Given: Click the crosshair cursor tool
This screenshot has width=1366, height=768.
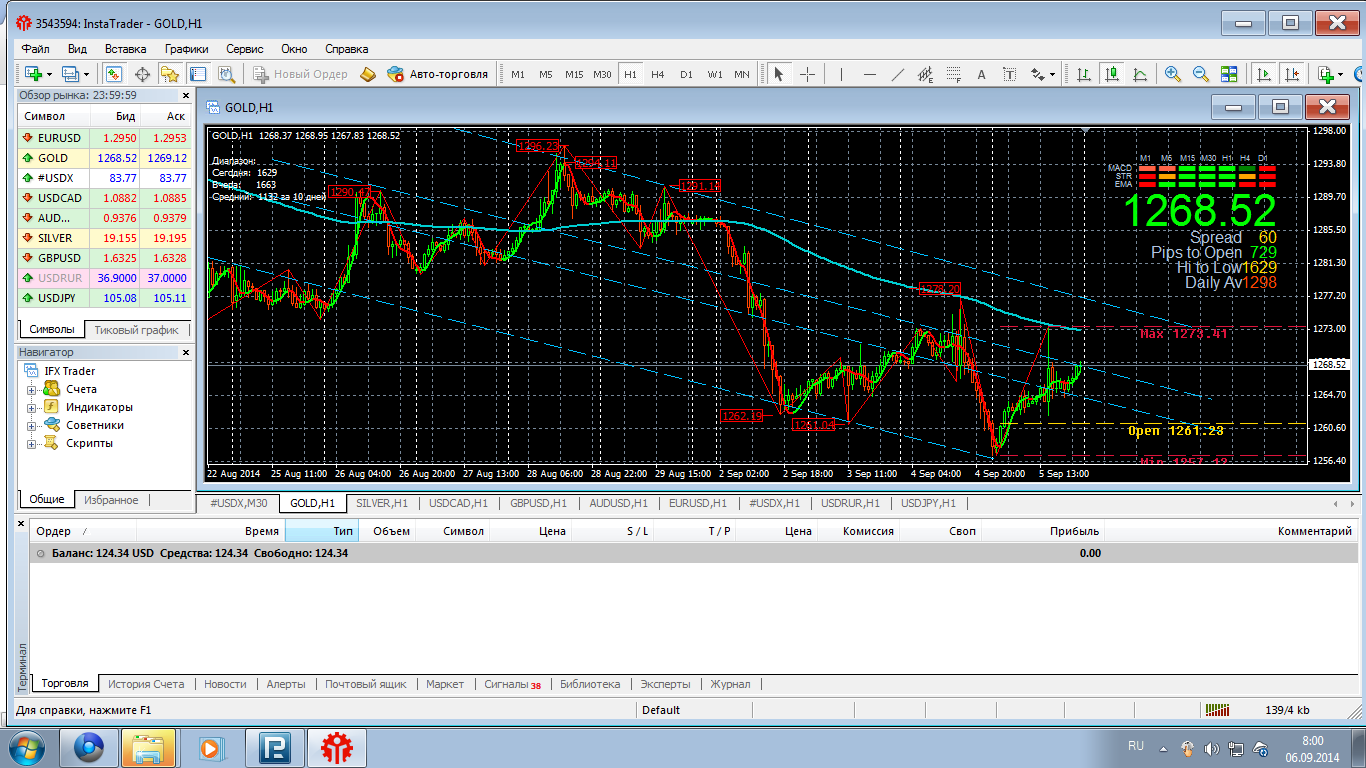Looking at the screenshot, I should [x=807, y=74].
